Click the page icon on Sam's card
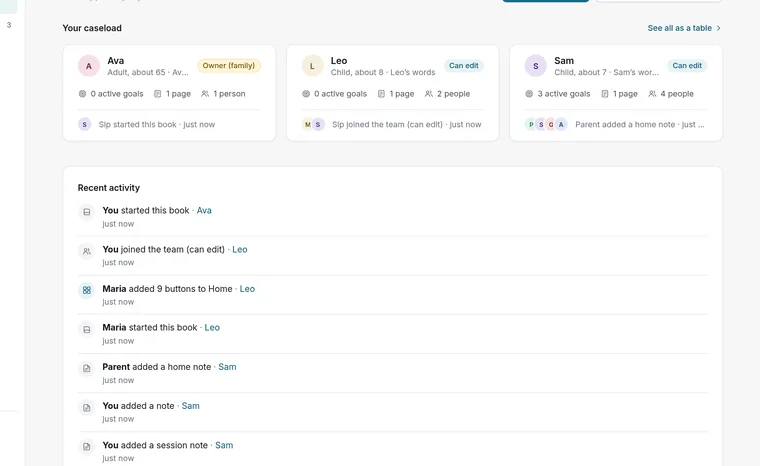 [x=605, y=94]
